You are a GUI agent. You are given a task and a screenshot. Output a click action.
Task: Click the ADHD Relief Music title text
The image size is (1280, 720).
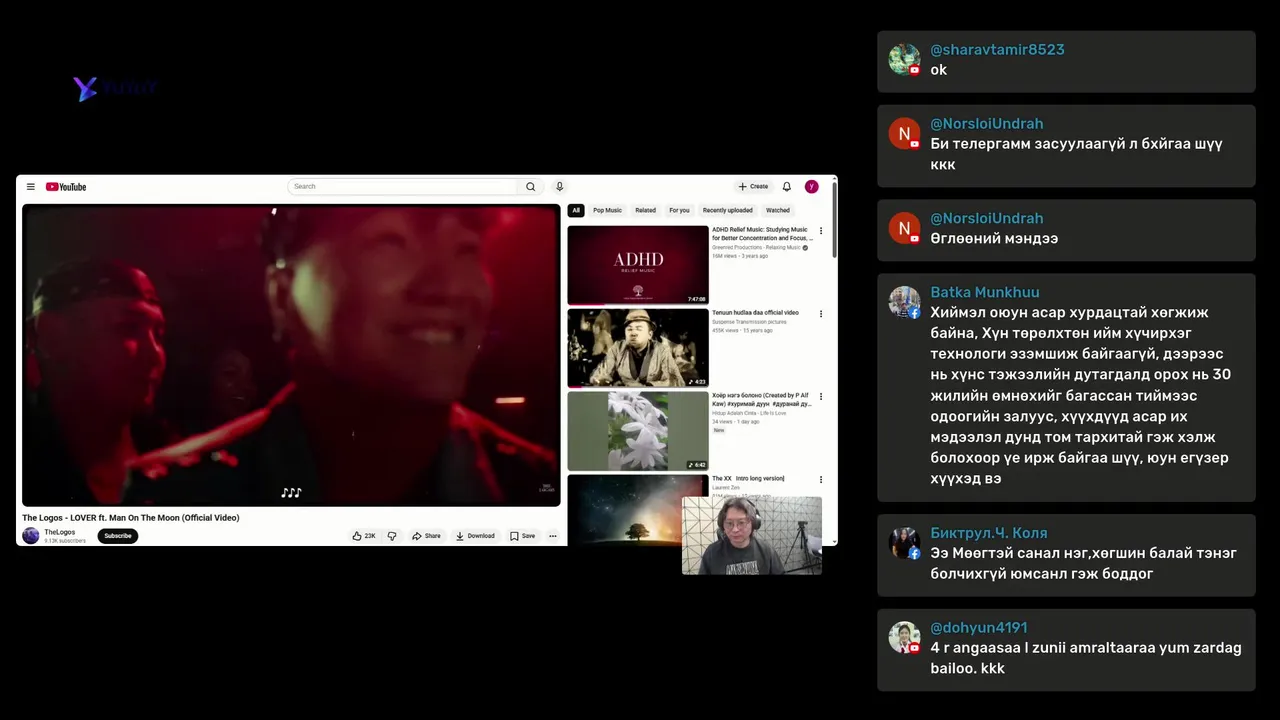(x=761, y=234)
